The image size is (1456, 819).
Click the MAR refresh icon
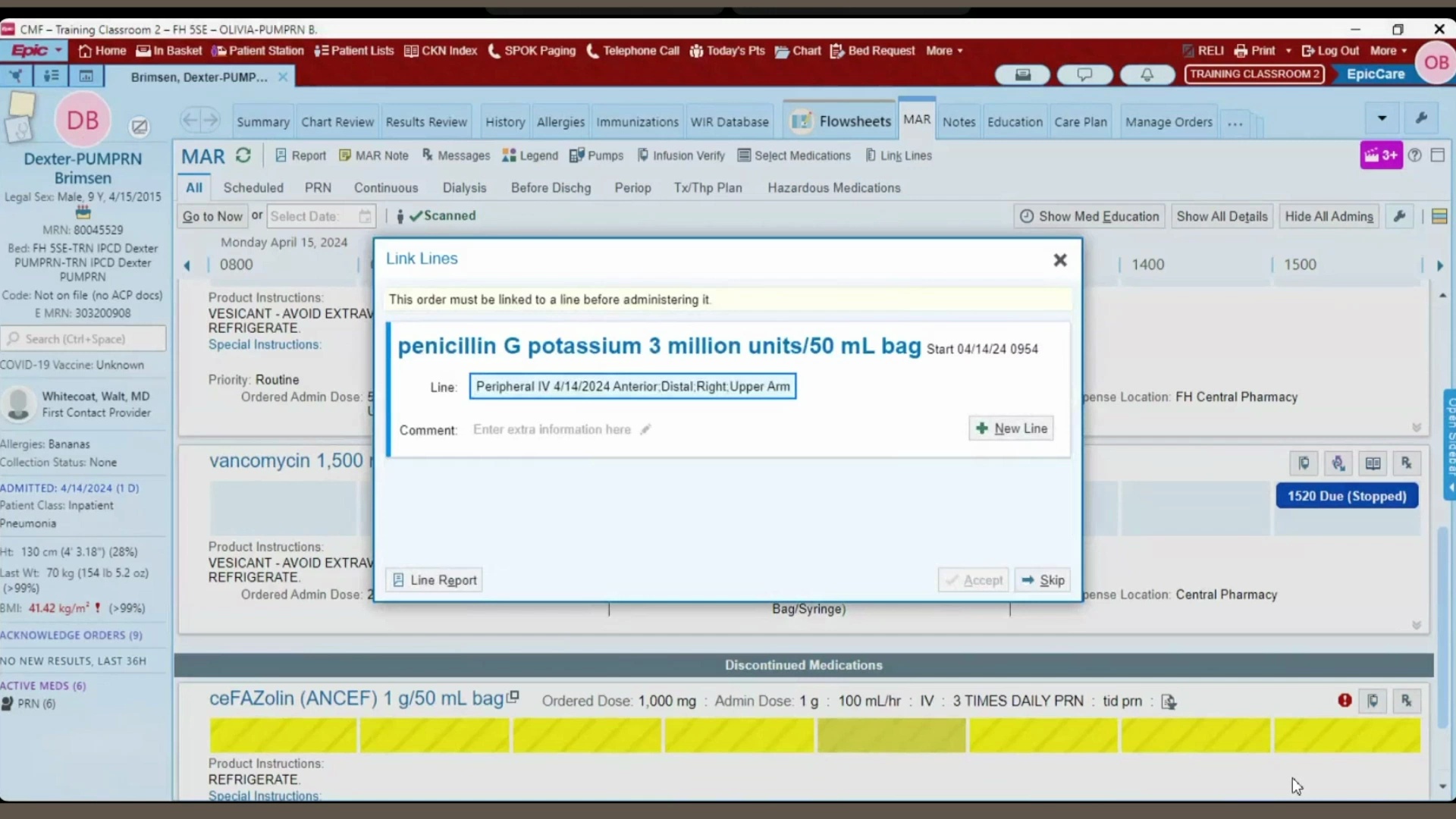pos(243,155)
